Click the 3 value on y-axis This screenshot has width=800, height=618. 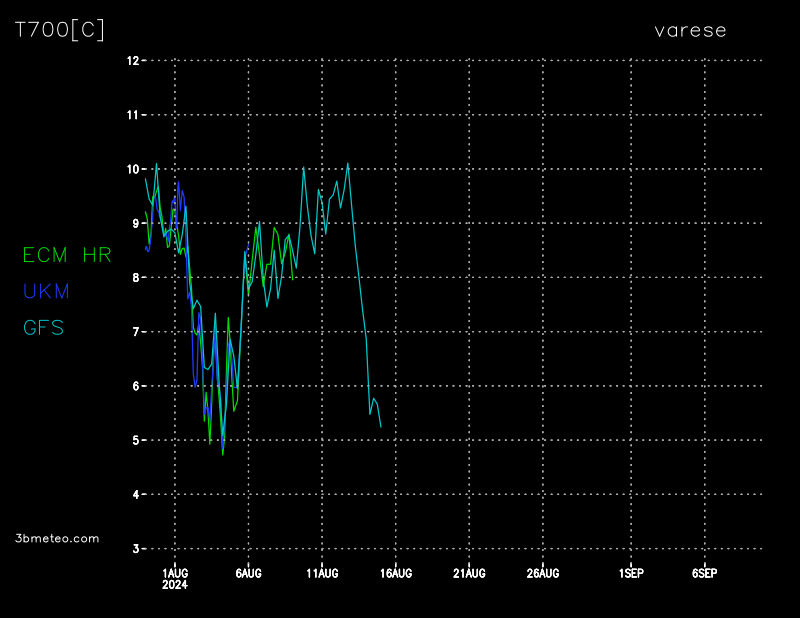point(136,549)
